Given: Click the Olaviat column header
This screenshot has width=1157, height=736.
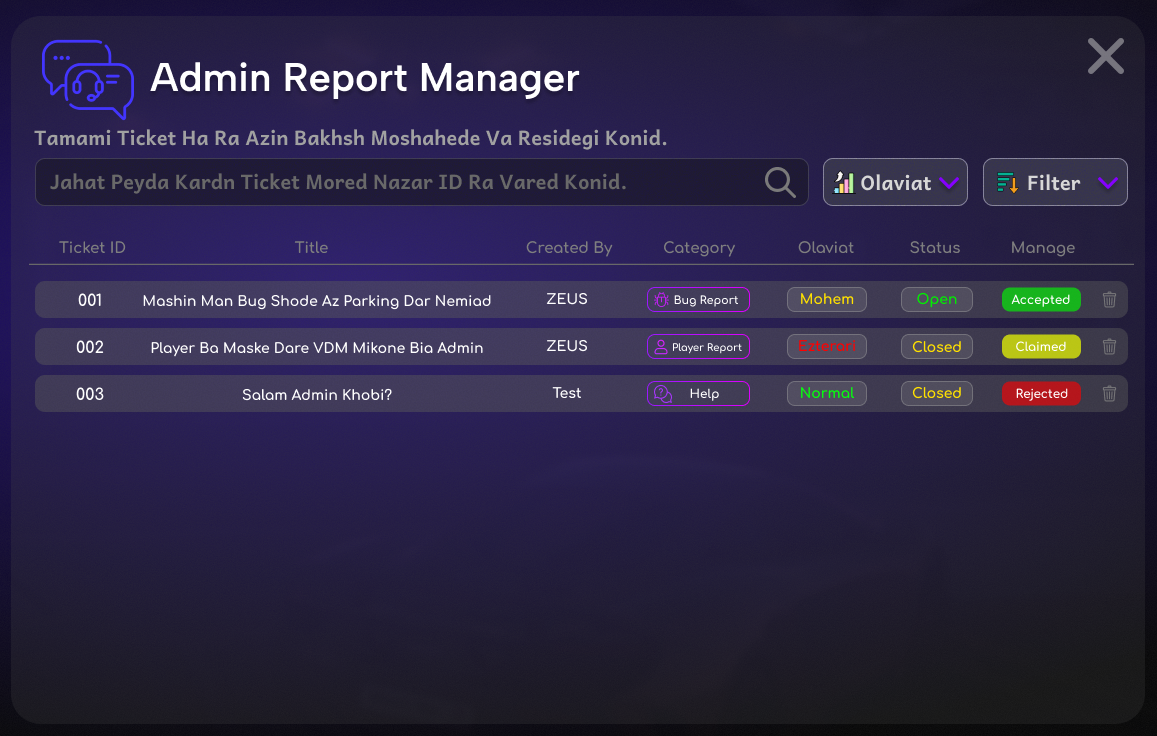Looking at the screenshot, I should pos(826,247).
